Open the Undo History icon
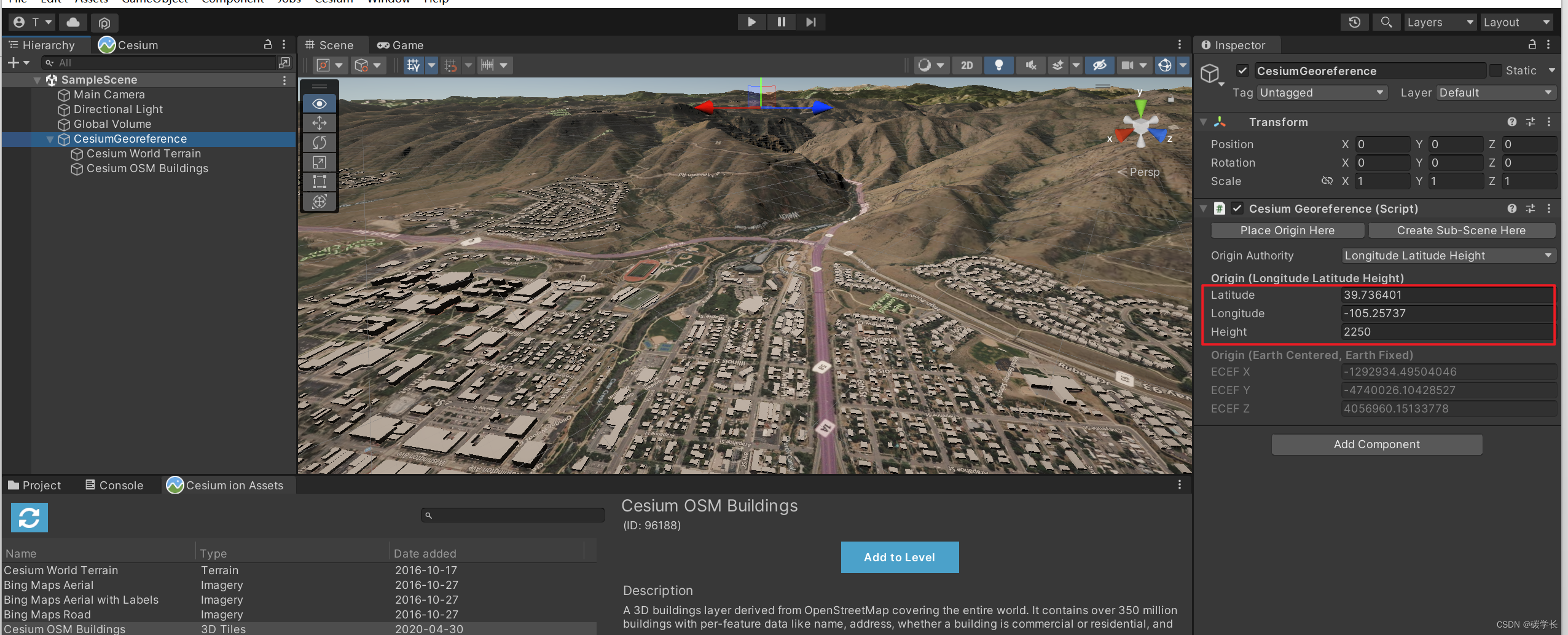Screen dimensions: 1568x635 click(x=1355, y=22)
